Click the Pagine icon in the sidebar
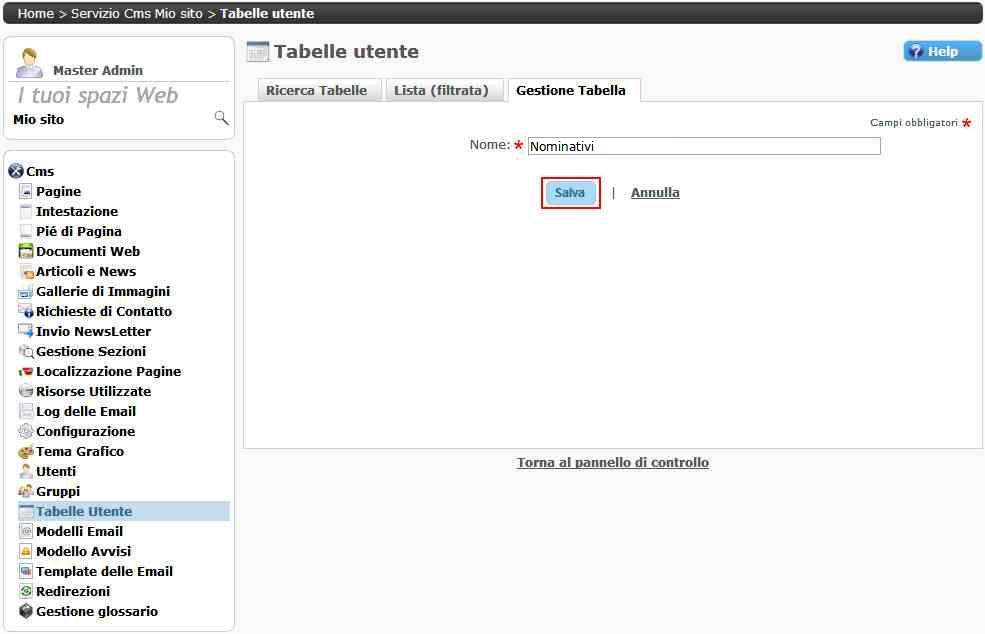 27,191
